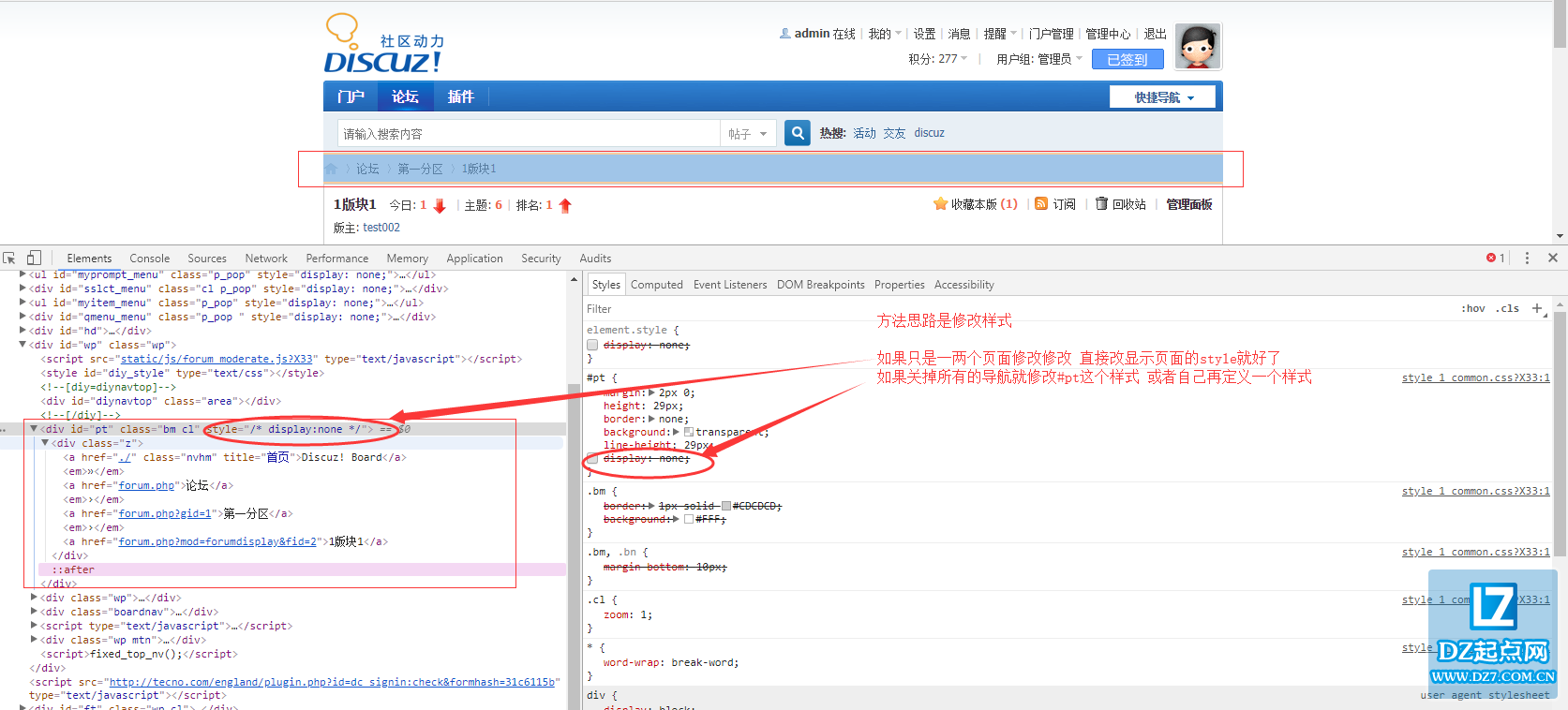Click the add new style rule plus icon
1568x710 pixels.
coord(1537,308)
